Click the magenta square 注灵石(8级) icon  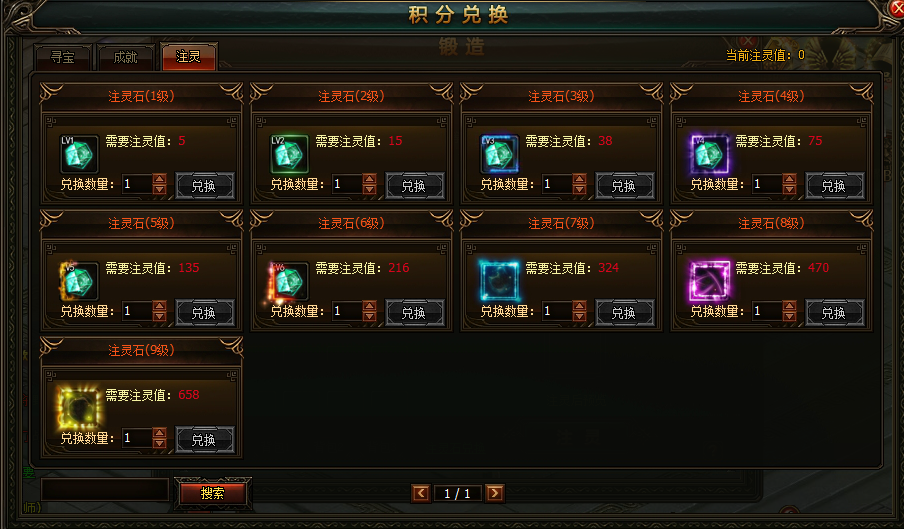[709, 281]
